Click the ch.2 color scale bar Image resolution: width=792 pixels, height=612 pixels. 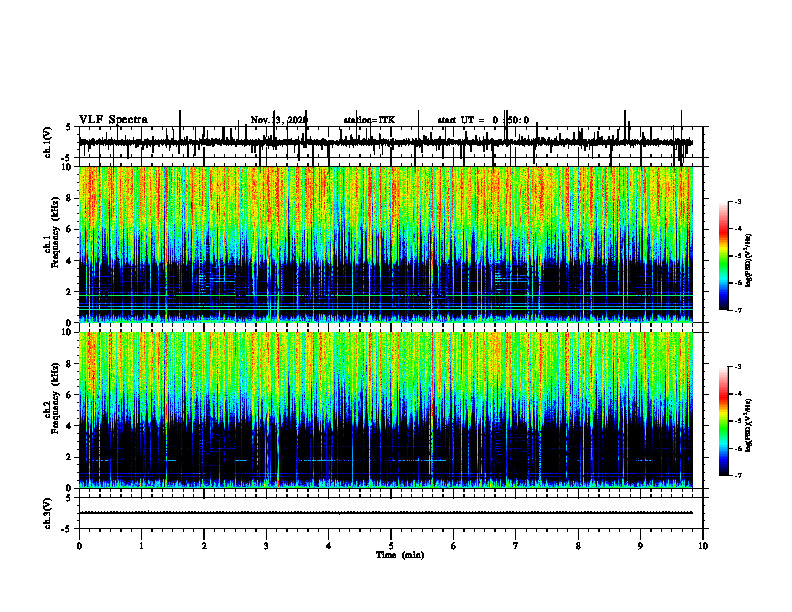[x=724, y=421]
